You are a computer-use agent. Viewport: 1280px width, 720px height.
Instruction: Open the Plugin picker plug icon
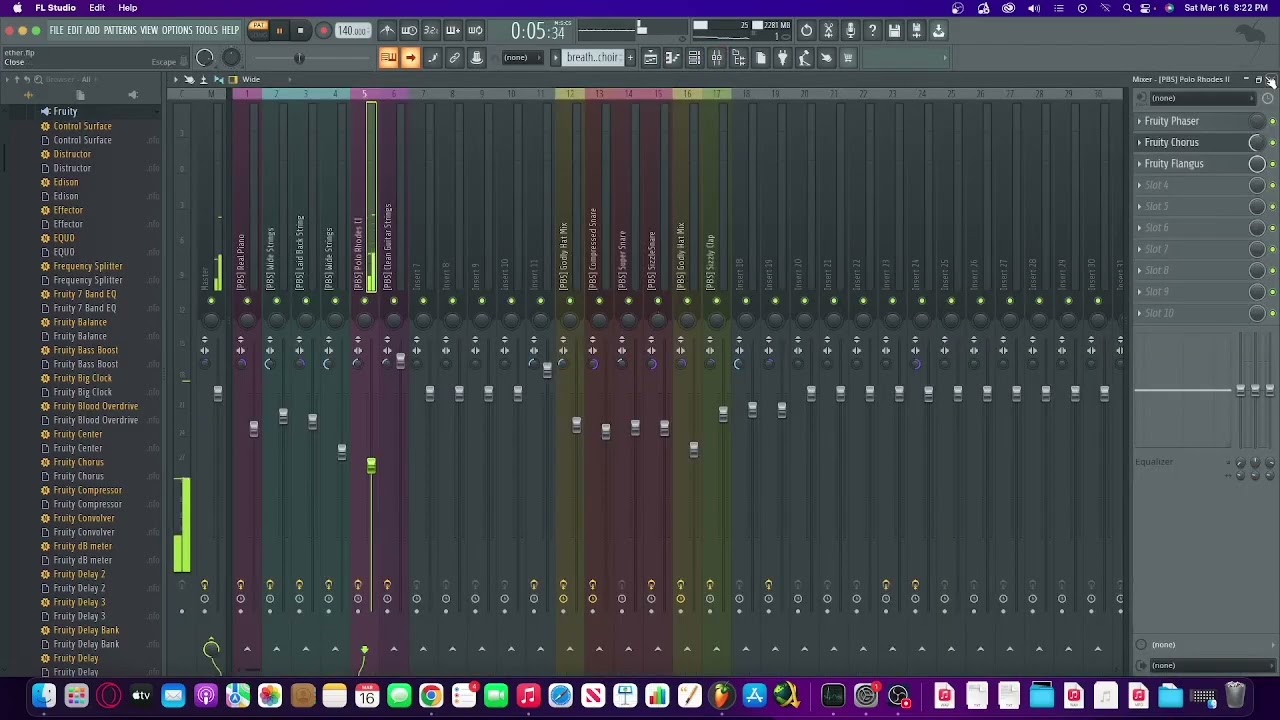pyautogui.click(x=782, y=58)
